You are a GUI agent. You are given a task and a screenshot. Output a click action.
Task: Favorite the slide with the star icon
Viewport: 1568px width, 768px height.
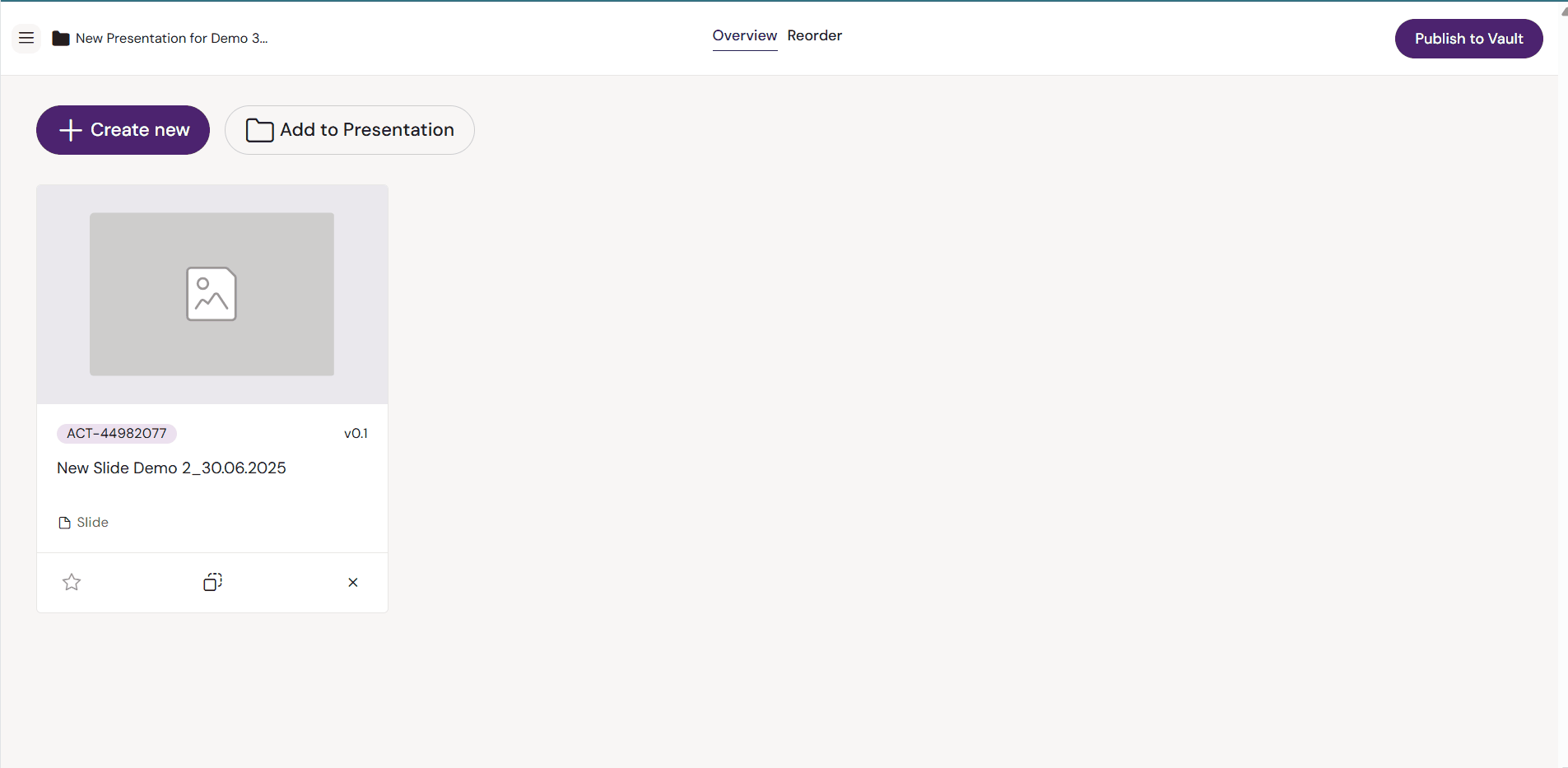pos(72,582)
